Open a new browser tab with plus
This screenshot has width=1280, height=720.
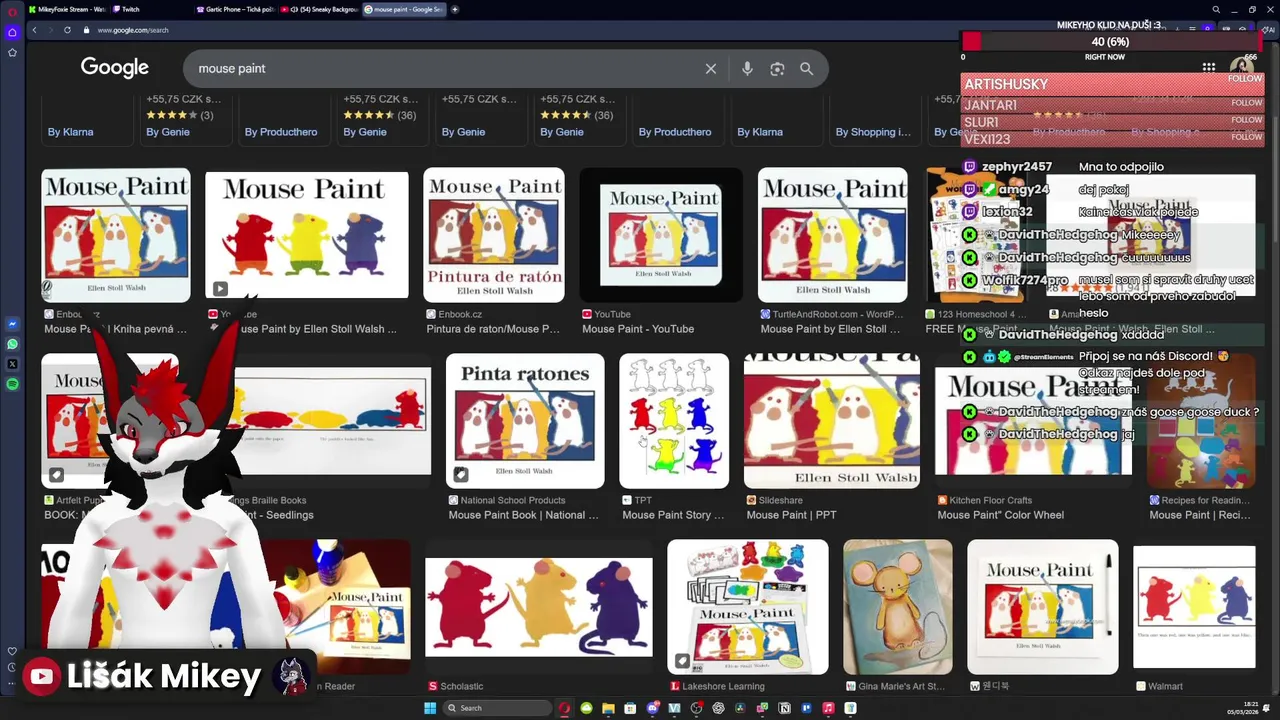point(455,9)
